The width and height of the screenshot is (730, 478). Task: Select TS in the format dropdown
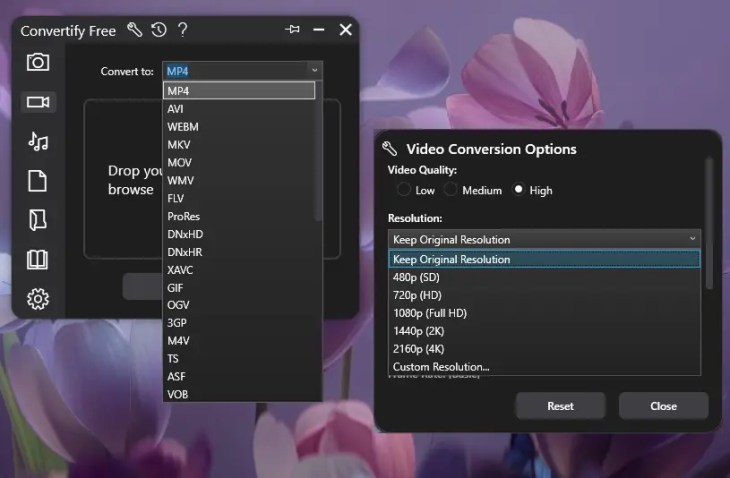tap(239, 358)
